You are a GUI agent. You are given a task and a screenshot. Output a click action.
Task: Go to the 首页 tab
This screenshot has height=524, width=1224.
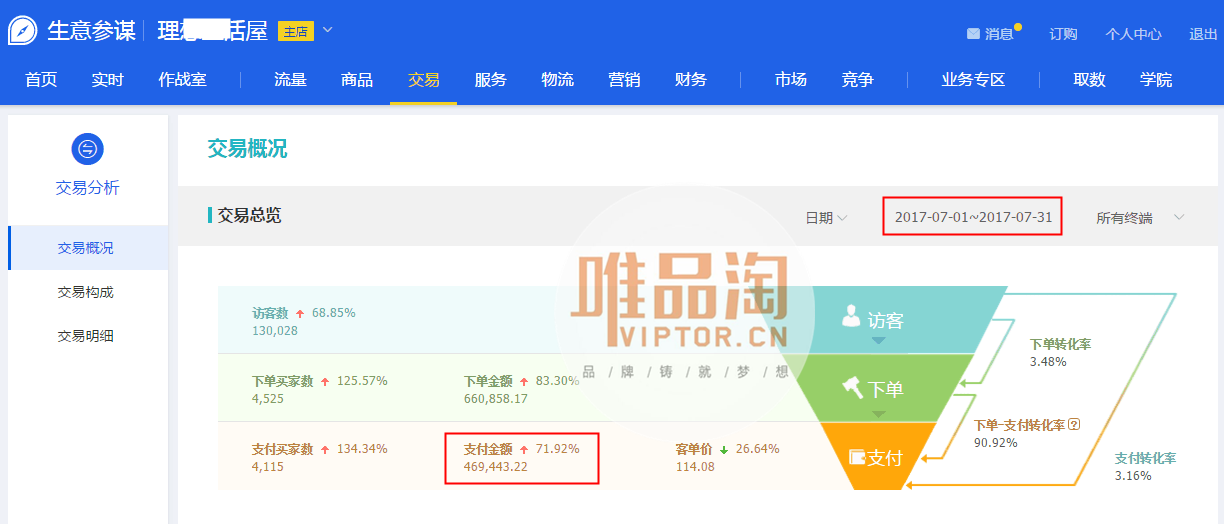41,80
